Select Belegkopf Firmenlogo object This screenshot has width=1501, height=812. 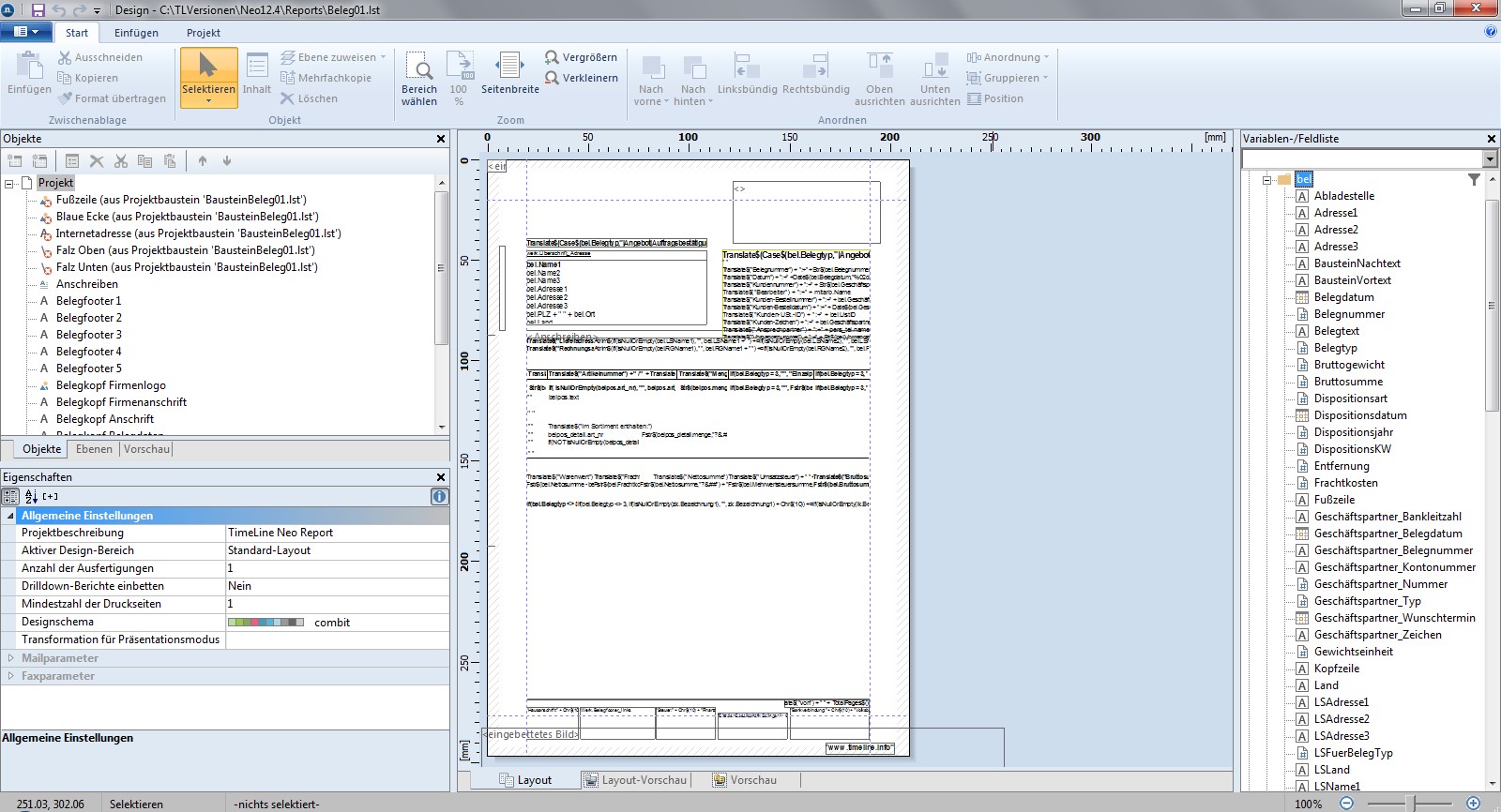111,385
